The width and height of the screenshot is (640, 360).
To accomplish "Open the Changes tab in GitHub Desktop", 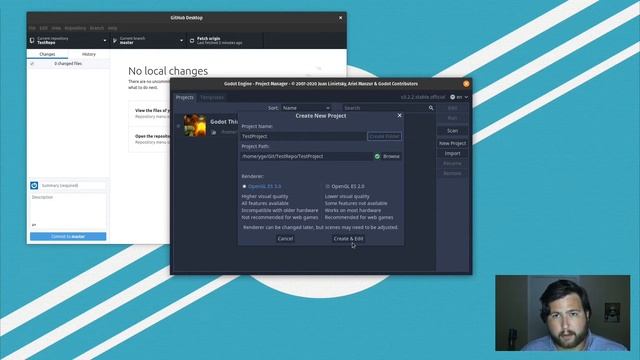I will click(x=47, y=54).
